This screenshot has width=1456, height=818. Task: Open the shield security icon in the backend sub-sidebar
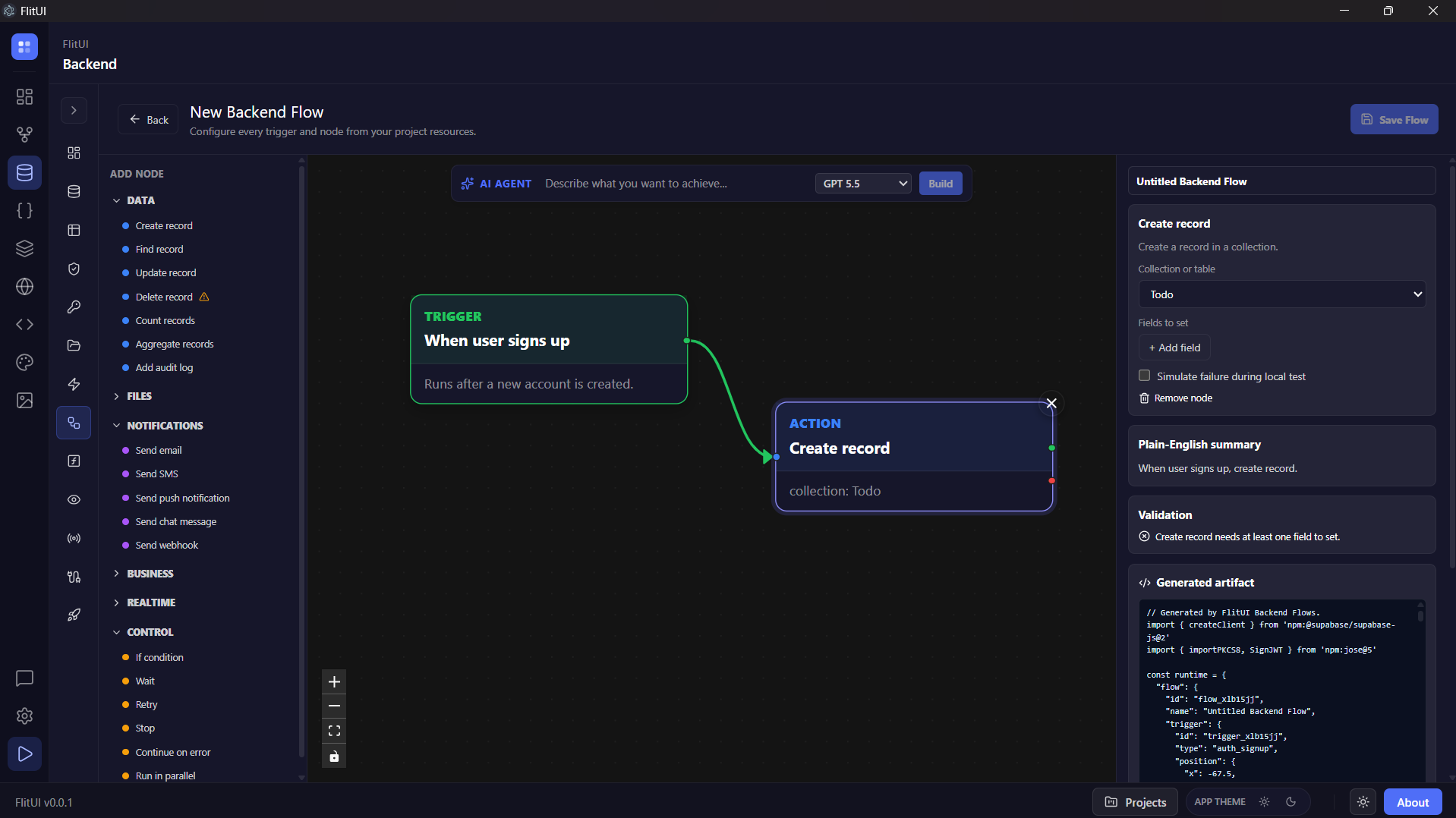[74, 269]
